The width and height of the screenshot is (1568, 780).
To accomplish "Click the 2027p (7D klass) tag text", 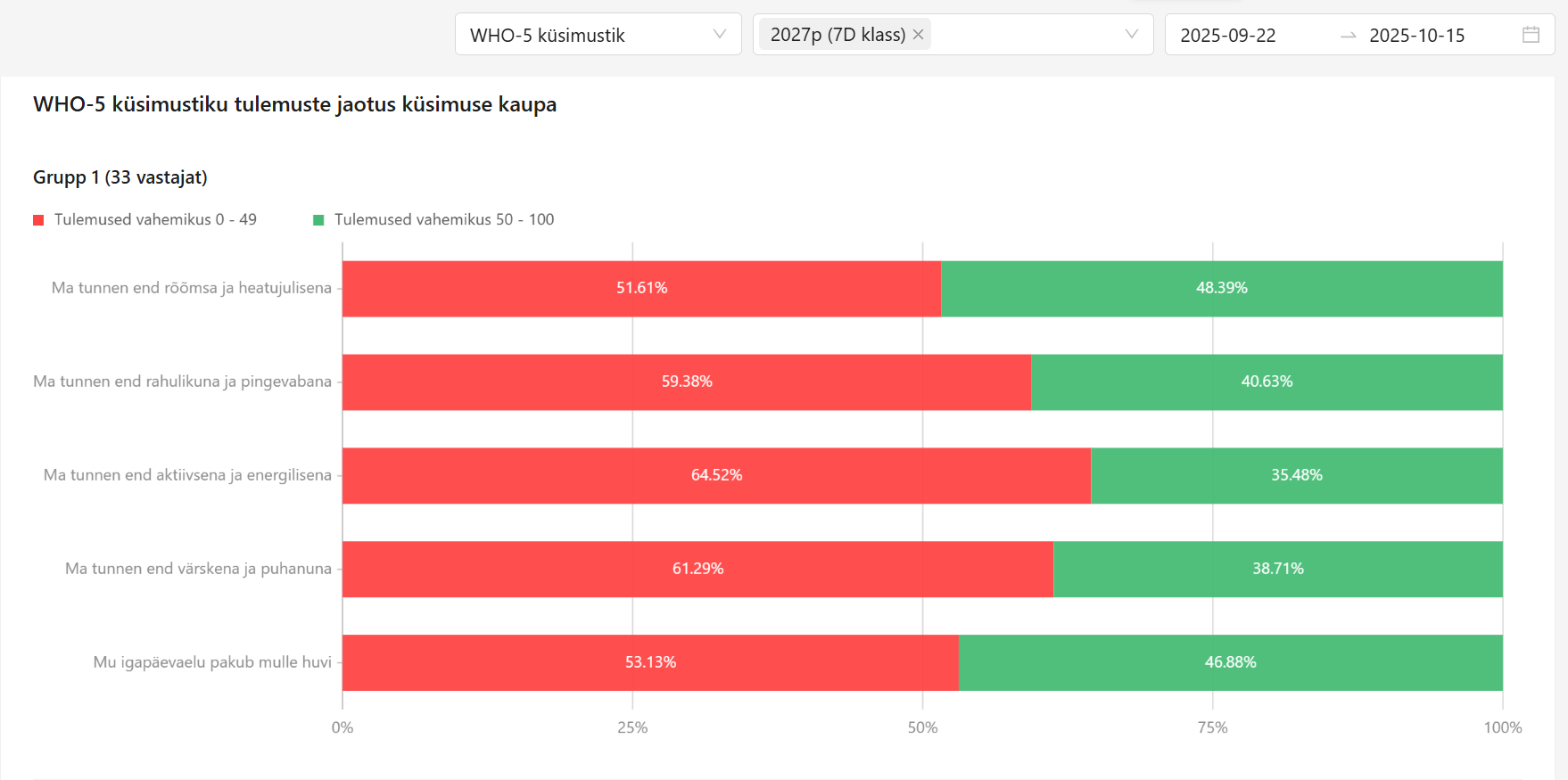I will point(838,35).
